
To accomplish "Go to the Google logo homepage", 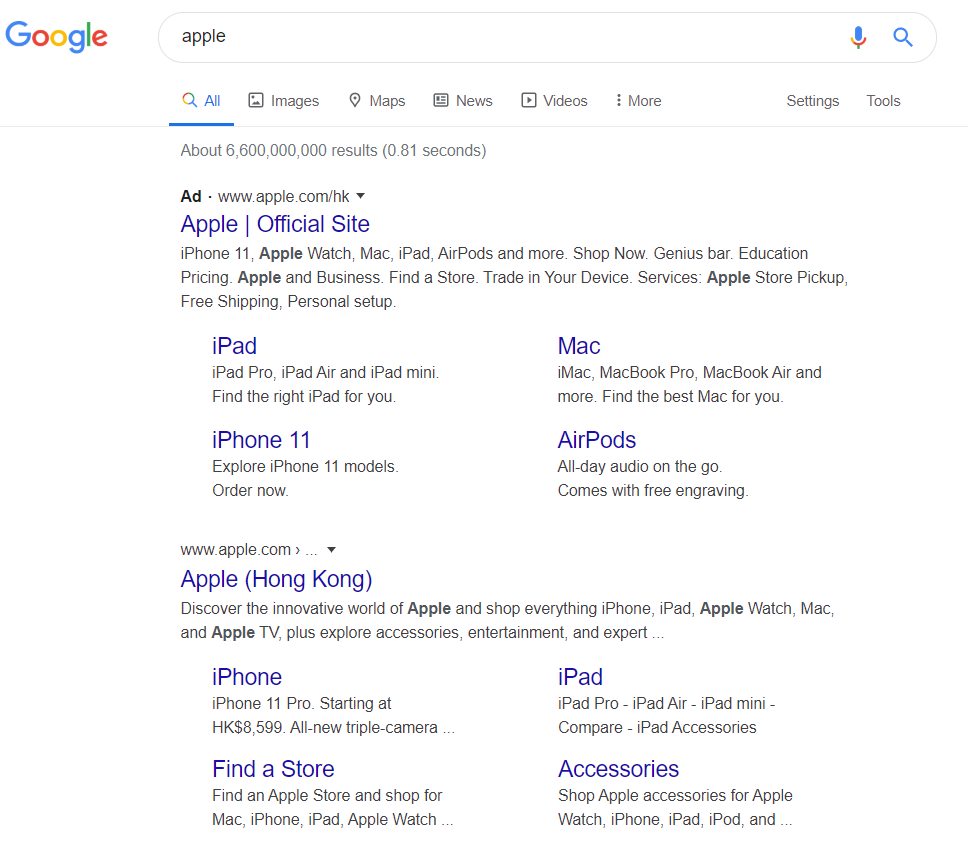I will (56, 36).
